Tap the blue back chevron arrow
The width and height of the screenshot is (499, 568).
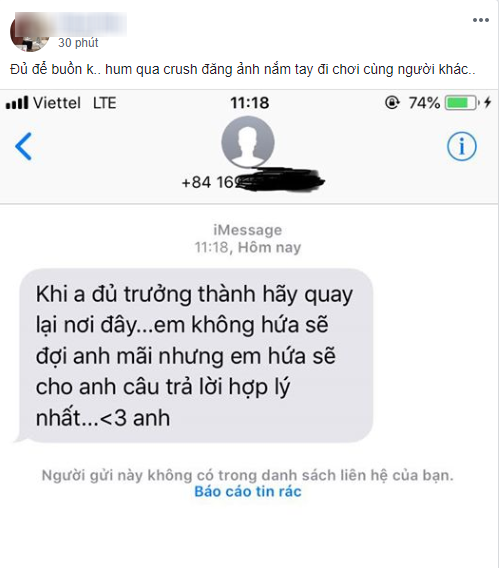(24, 146)
